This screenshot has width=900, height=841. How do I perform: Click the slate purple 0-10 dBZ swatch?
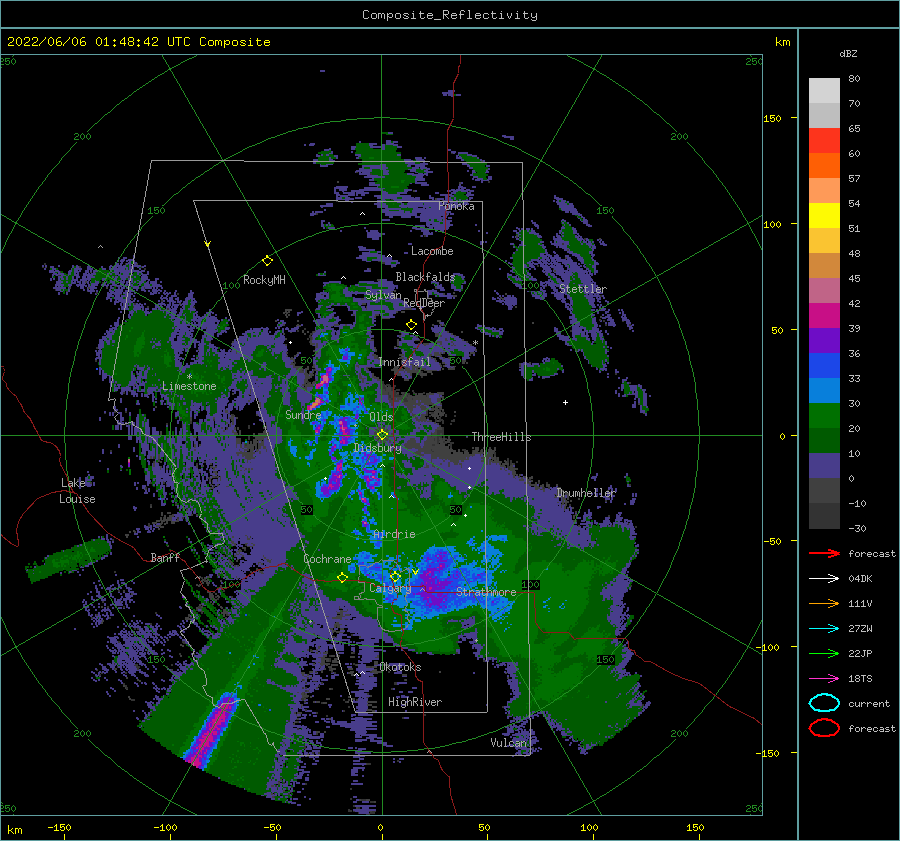[824, 466]
